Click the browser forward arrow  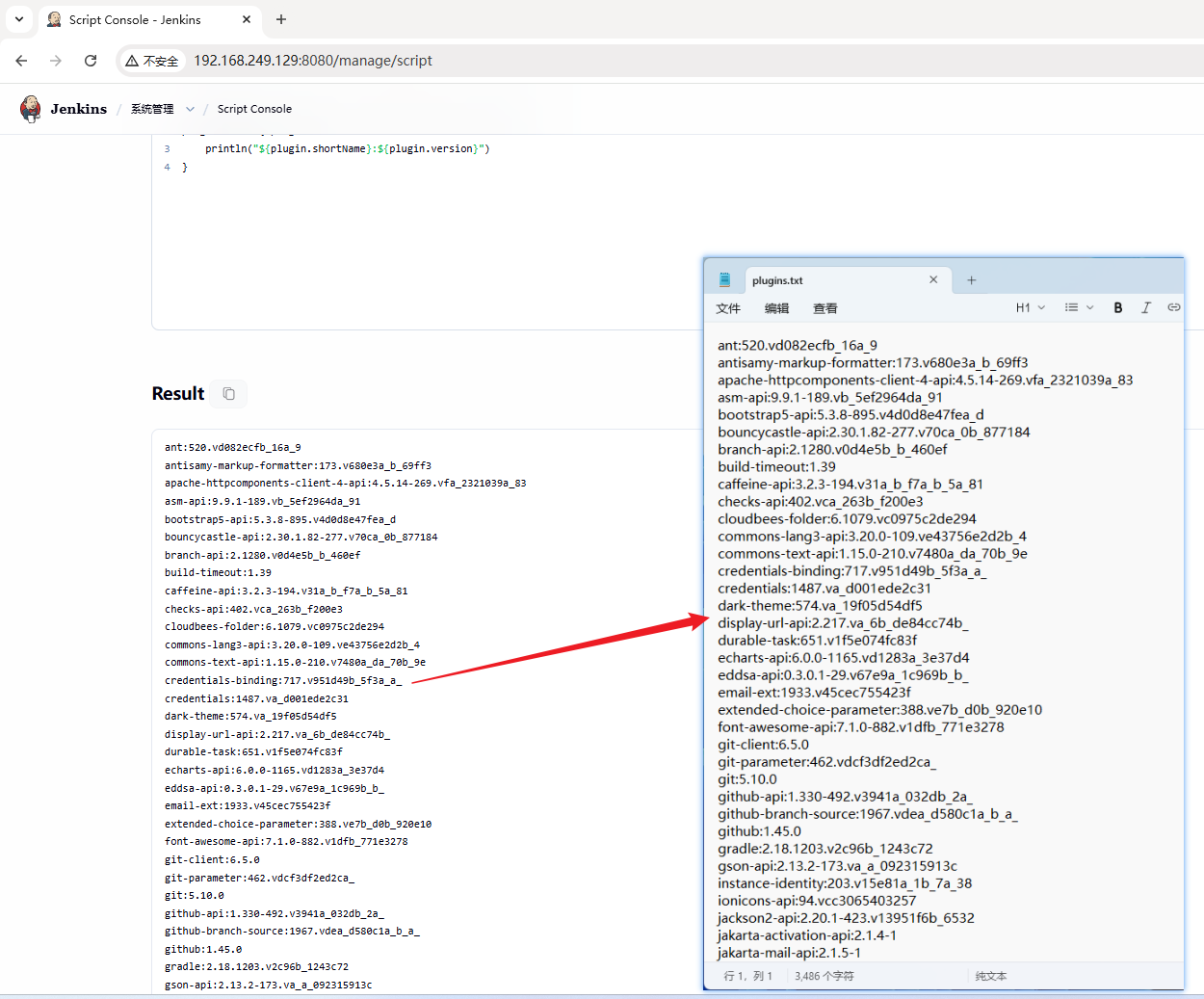click(56, 61)
